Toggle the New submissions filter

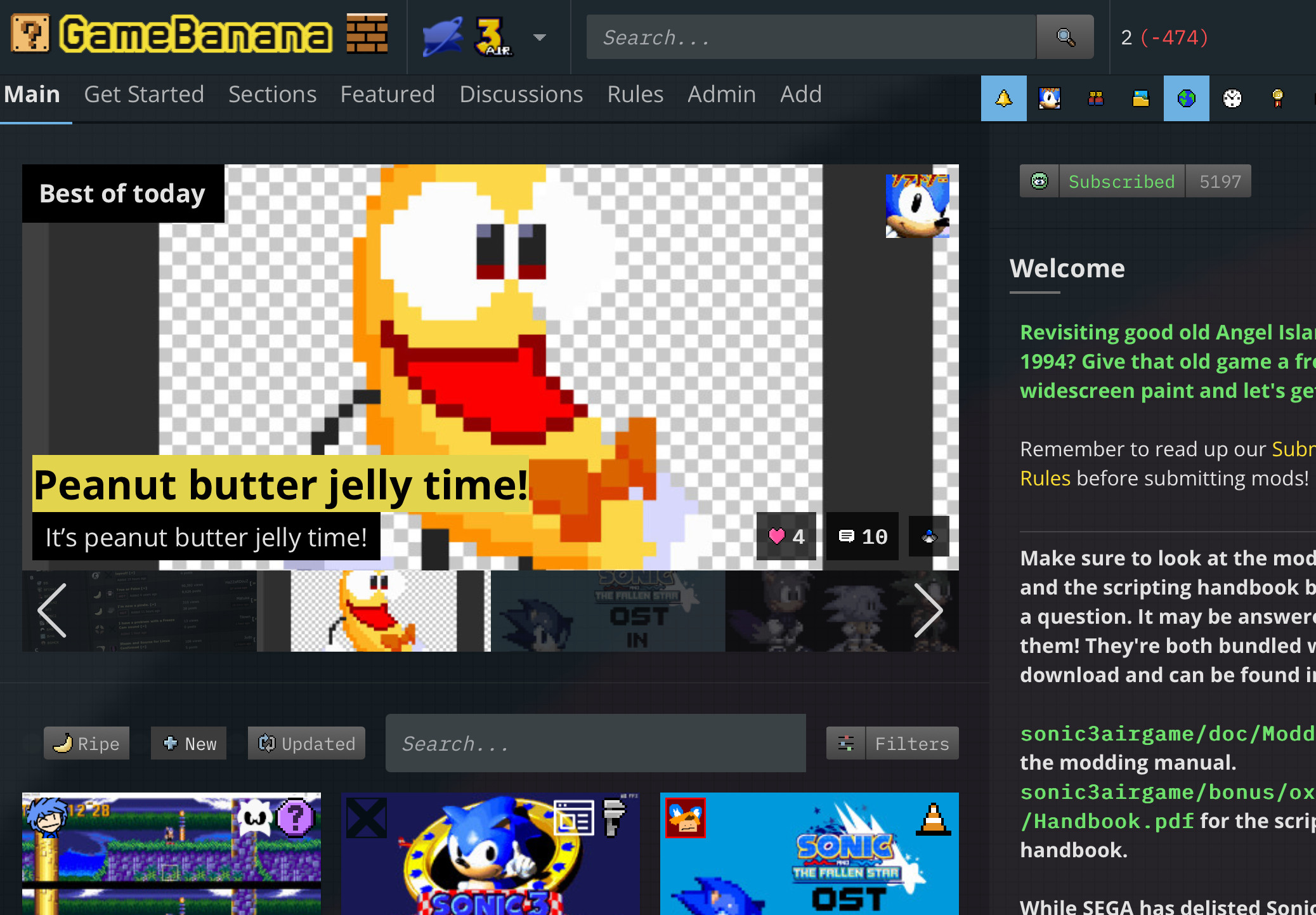pyautogui.click(x=188, y=743)
